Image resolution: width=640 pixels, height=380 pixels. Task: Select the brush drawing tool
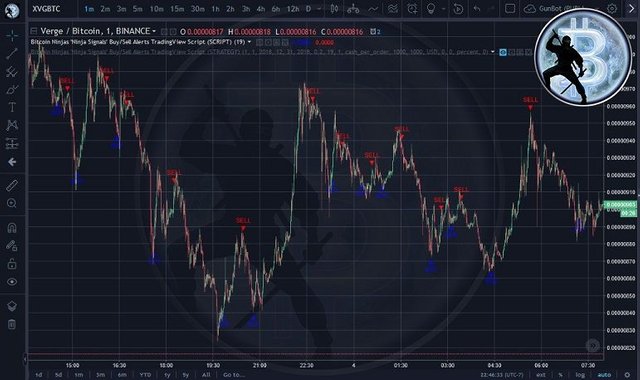(12, 89)
